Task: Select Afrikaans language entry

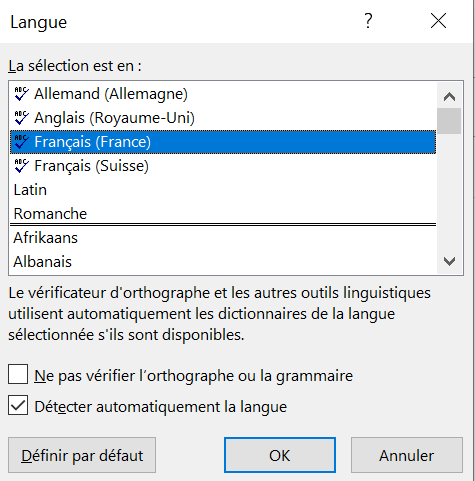Action: pyautogui.click(x=223, y=238)
